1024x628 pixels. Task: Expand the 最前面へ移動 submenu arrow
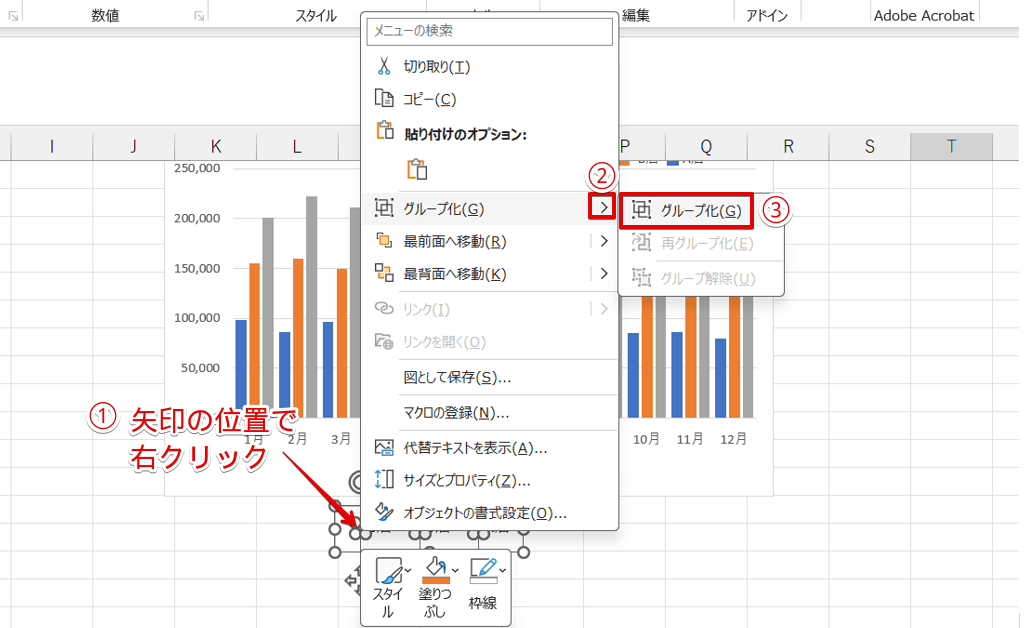click(603, 241)
